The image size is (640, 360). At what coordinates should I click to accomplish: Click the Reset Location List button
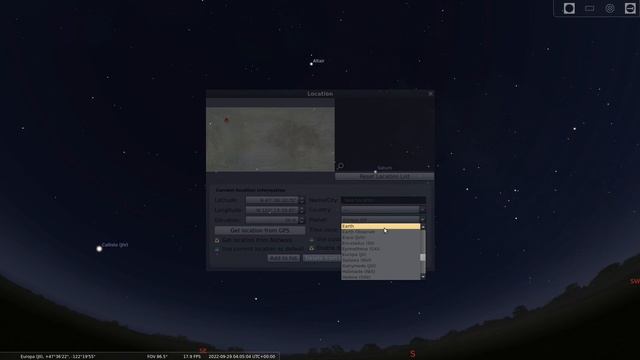click(x=384, y=176)
